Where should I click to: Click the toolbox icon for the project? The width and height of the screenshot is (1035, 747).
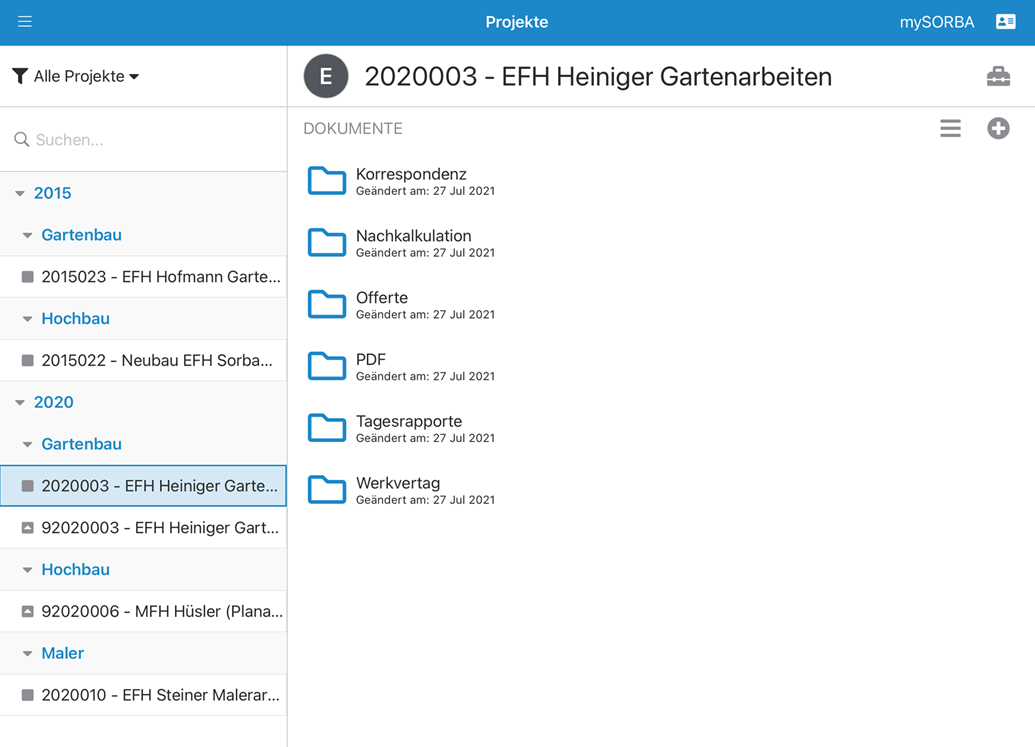(997, 77)
